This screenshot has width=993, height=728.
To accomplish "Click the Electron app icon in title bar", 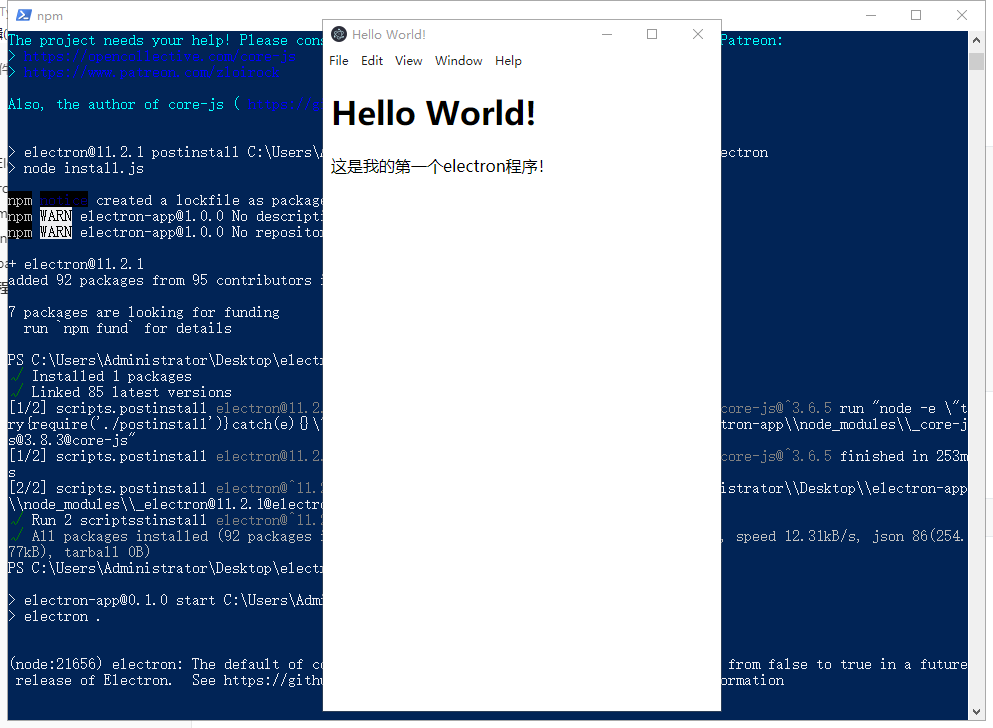I will click(x=339, y=34).
